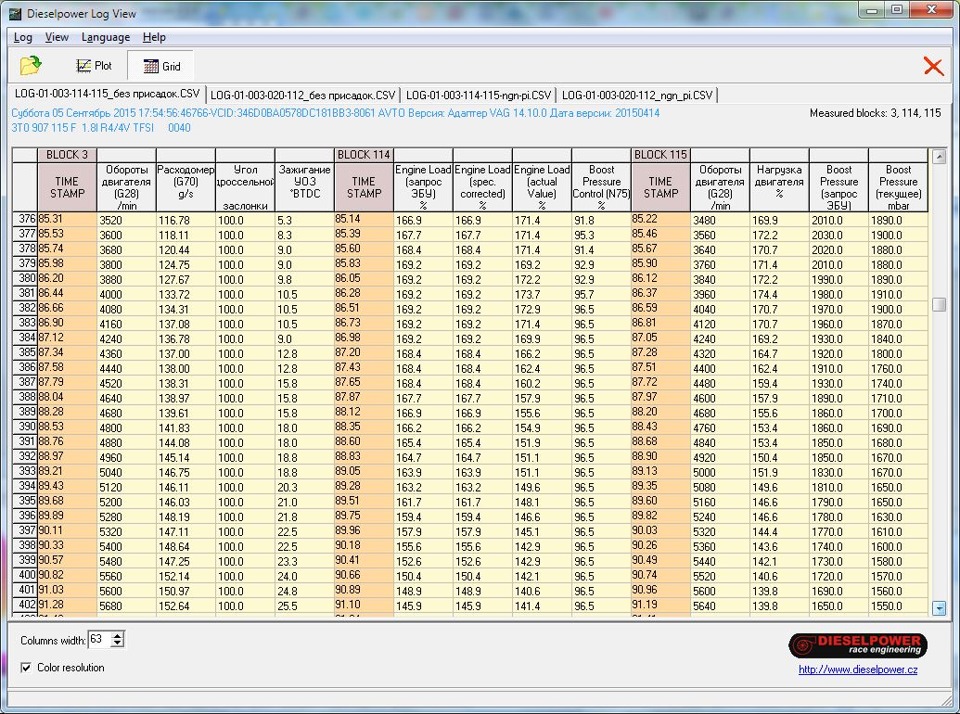Switch to Plot view
960x714 pixels.
click(x=94, y=66)
